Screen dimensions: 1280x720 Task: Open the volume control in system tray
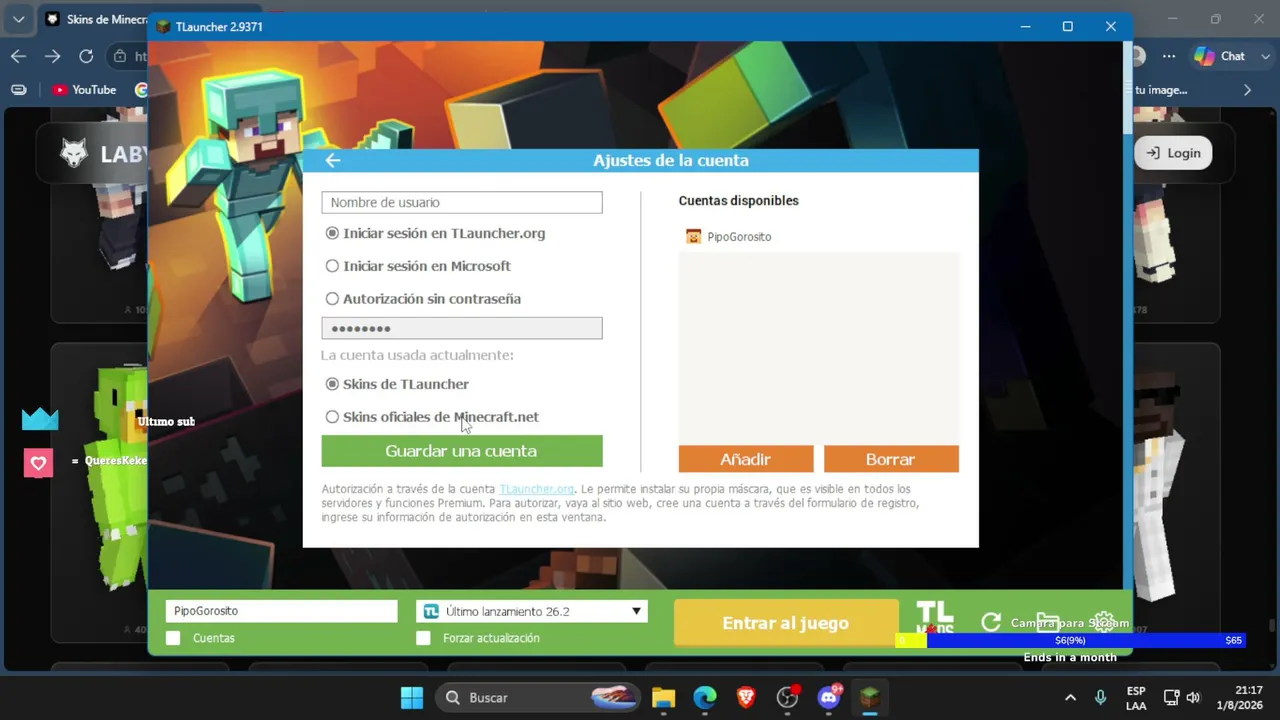1192,697
